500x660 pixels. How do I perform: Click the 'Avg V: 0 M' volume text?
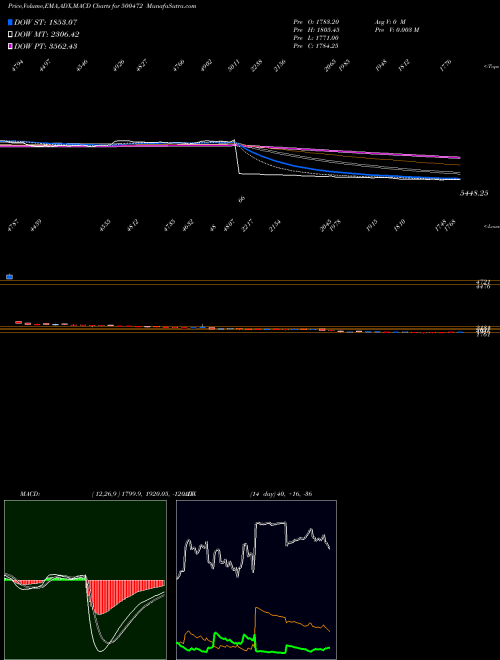coord(389,21)
